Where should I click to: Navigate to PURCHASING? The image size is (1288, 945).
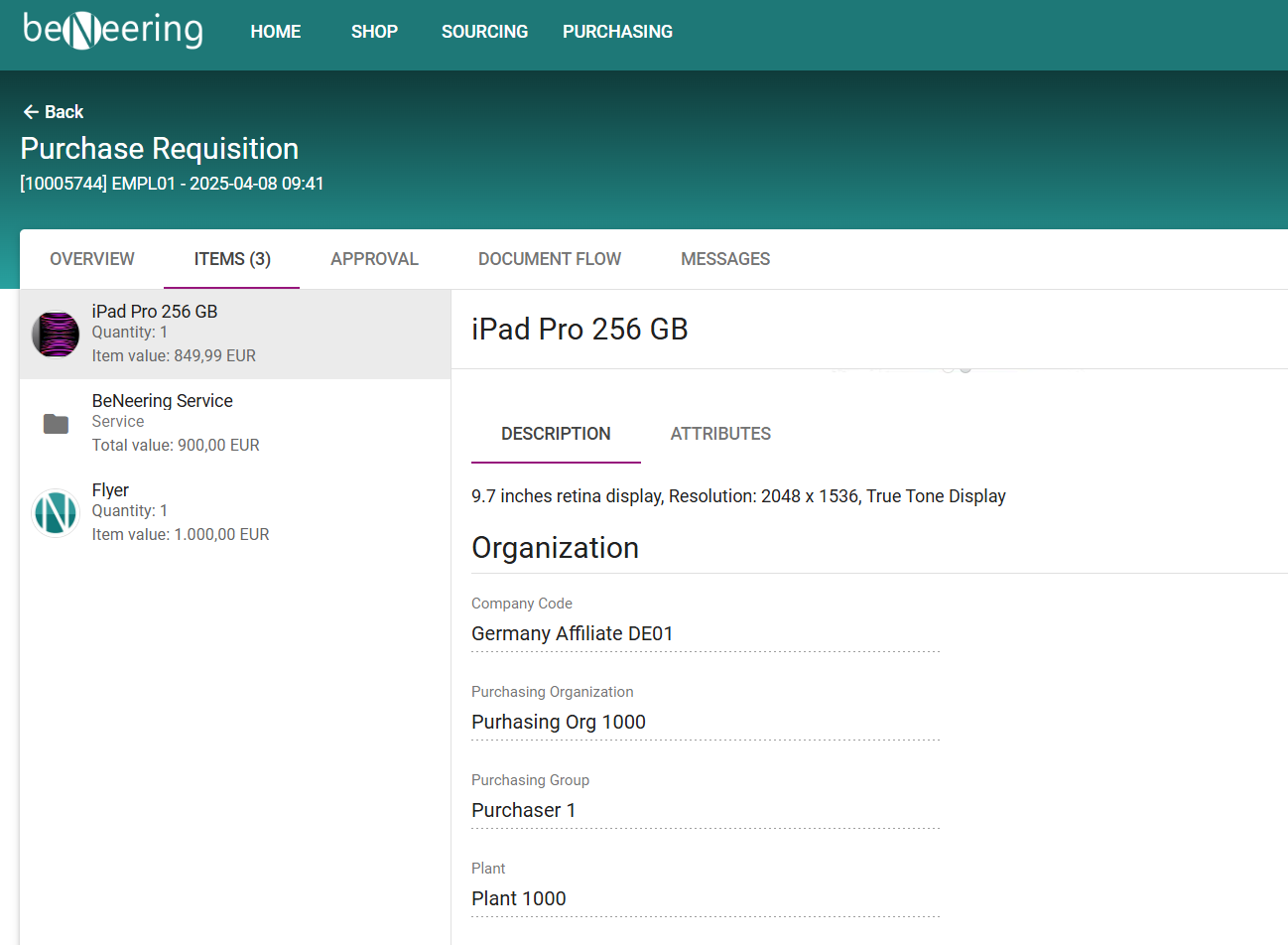click(617, 32)
